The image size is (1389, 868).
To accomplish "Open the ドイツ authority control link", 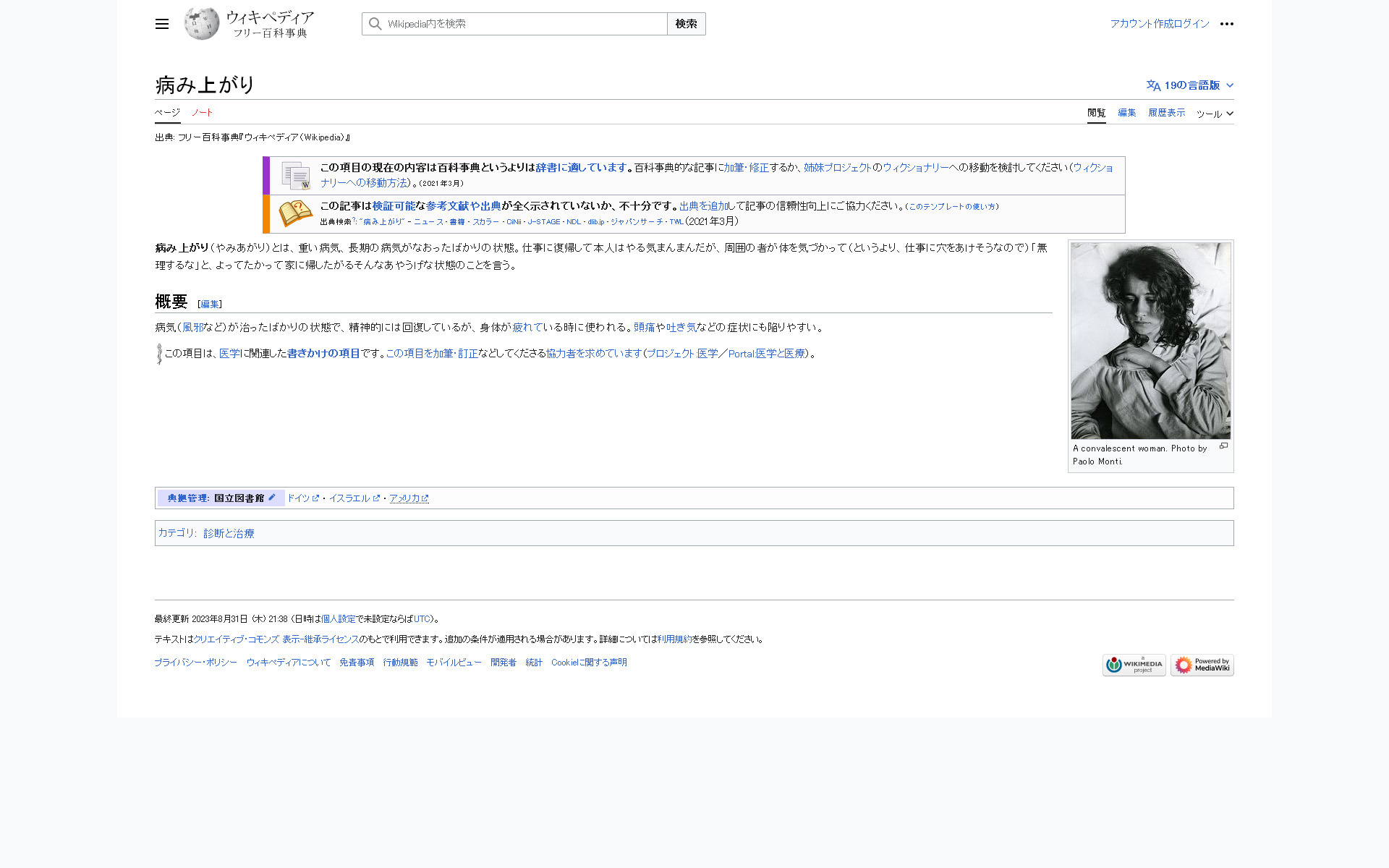I will pos(302,498).
